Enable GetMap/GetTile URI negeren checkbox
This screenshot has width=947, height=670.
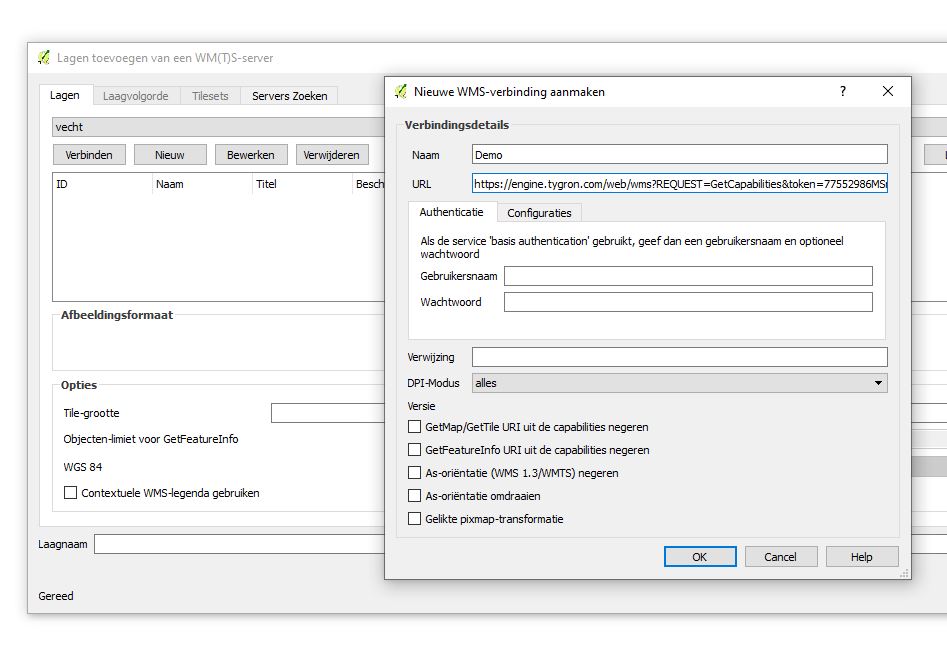(415, 427)
